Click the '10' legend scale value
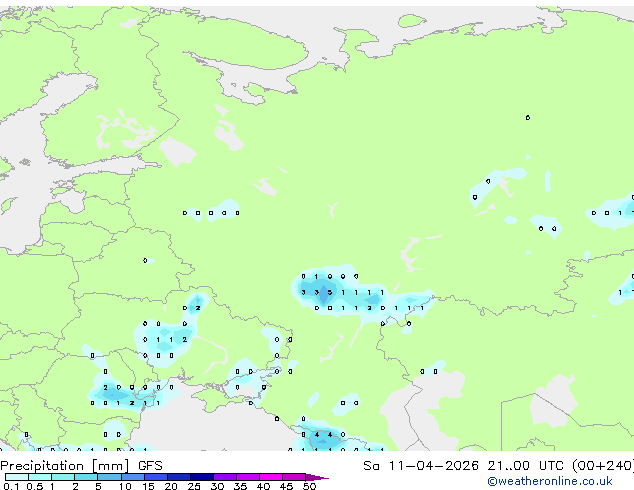Image resolution: width=634 pixels, height=490 pixels. tap(125, 486)
